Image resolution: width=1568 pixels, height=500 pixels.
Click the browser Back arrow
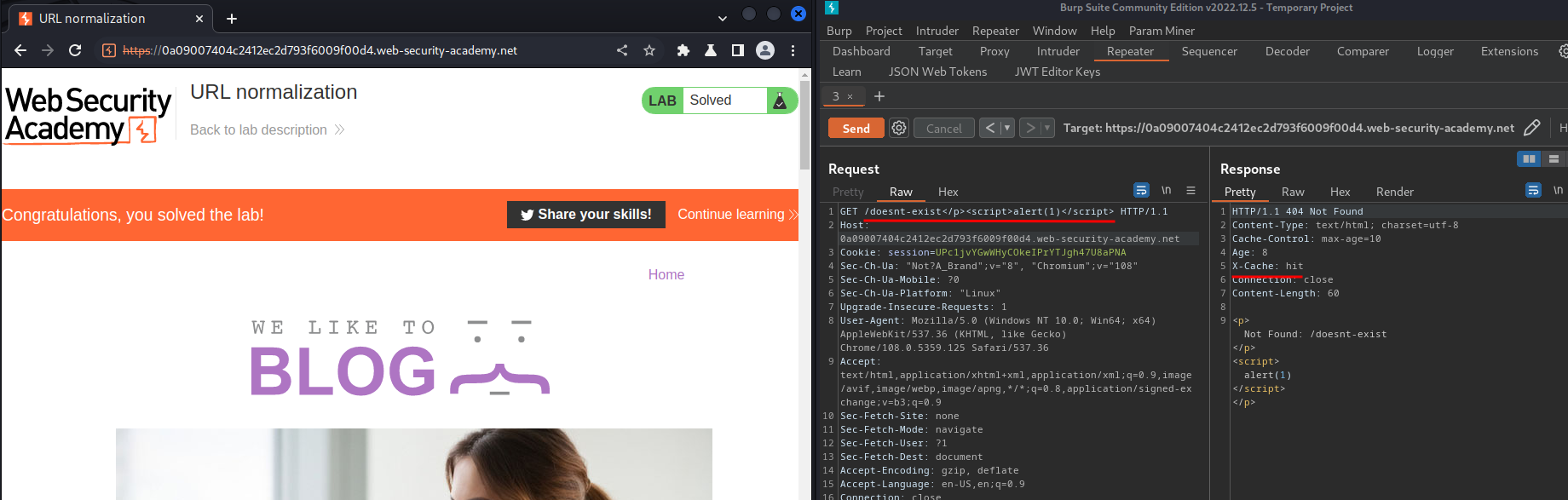coord(20,50)
